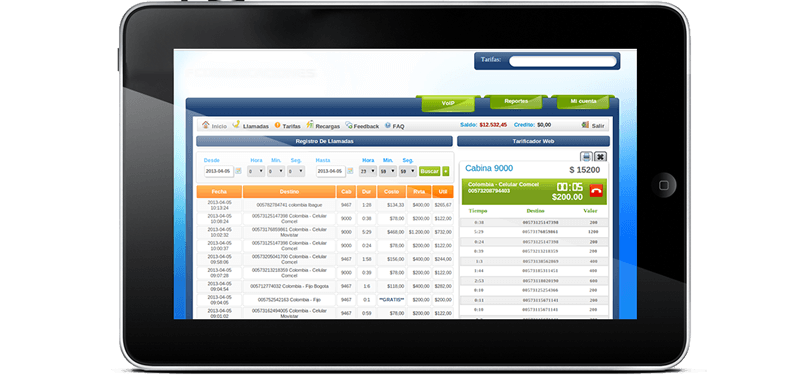This screenshot has height=375, width=800.
Task: Click the Inicio home icon
Action: 206,125
